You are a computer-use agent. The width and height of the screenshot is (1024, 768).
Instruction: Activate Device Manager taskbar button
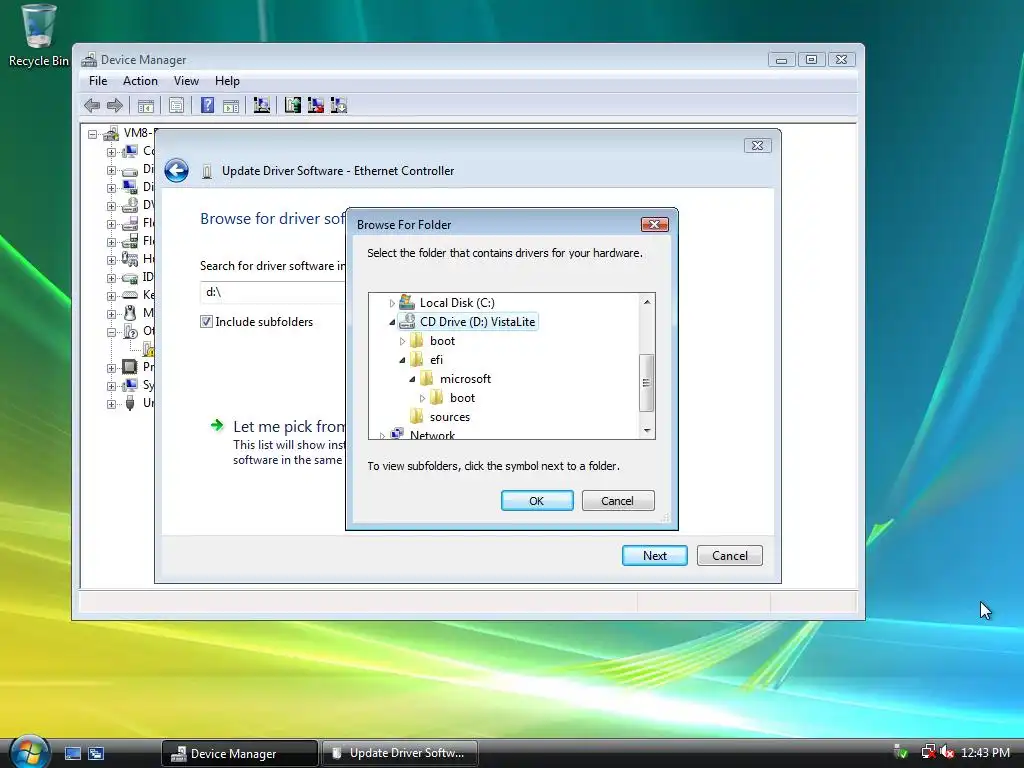click(239, 754)
